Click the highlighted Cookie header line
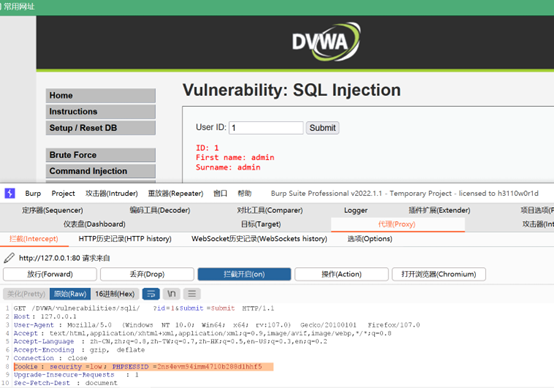 (143, 367)
